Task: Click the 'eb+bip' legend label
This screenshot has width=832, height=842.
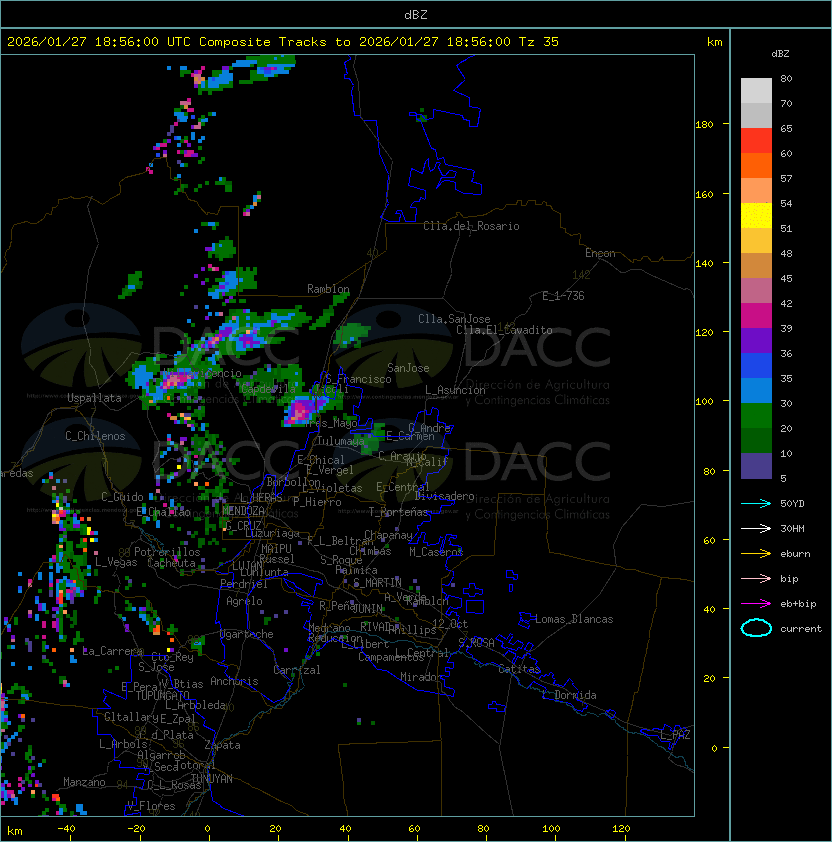Action: (x=798, y=604)
